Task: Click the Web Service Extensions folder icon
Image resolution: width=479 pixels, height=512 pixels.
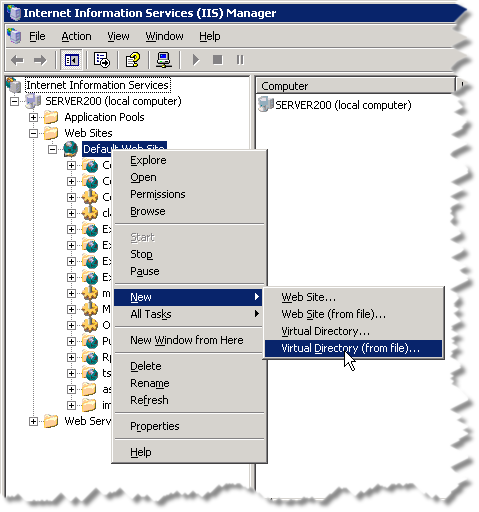Action: coord(51,421)
